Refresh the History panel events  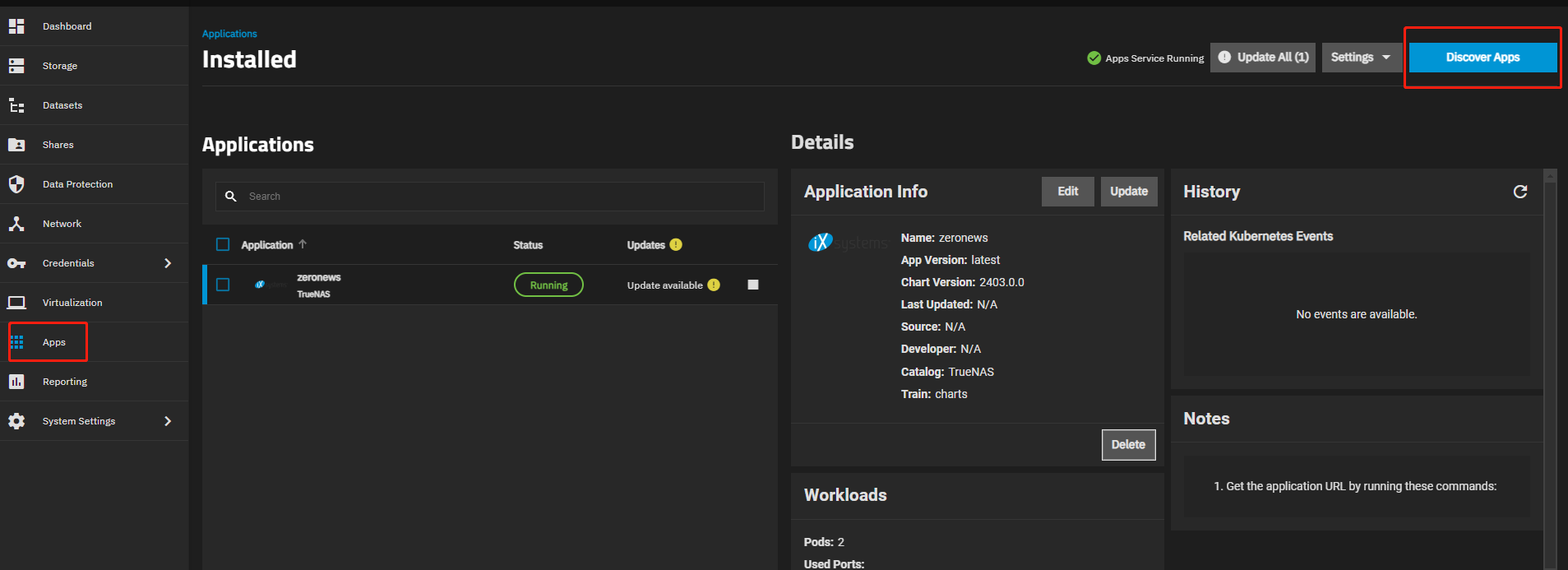(x=1520, y=192)
